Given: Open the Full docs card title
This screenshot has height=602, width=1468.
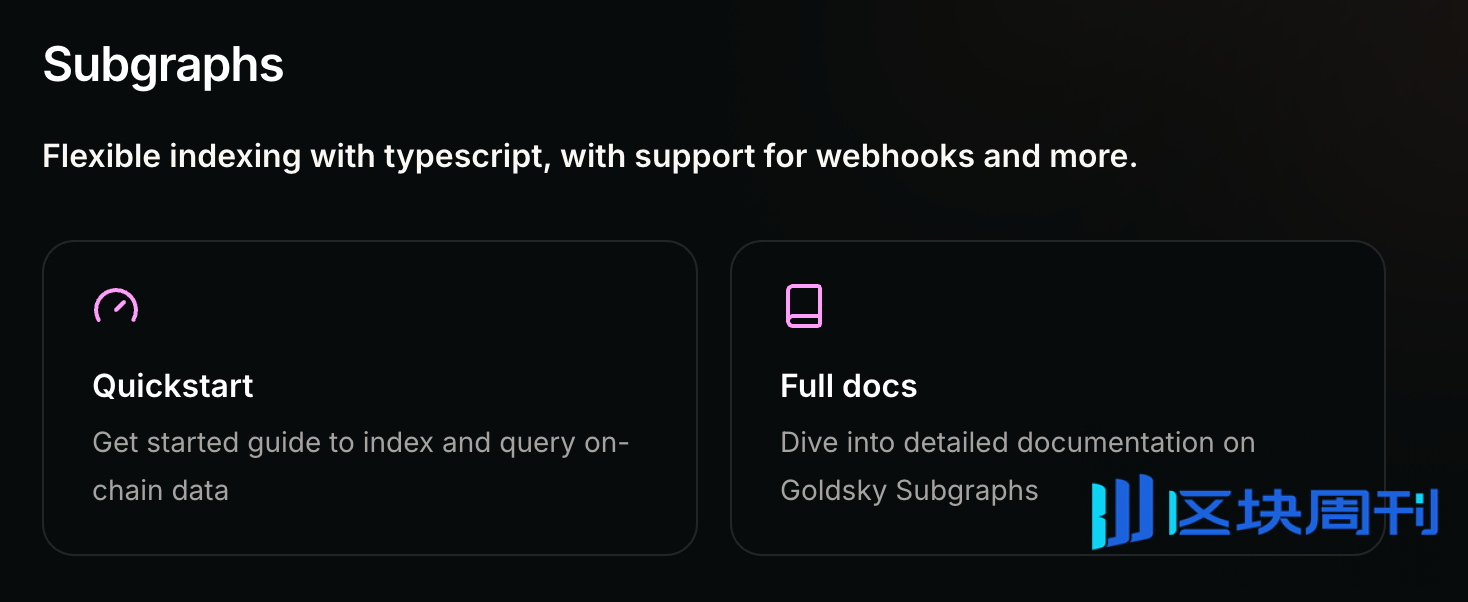Looking at the screenshot, I should click(x=848, y=386).
